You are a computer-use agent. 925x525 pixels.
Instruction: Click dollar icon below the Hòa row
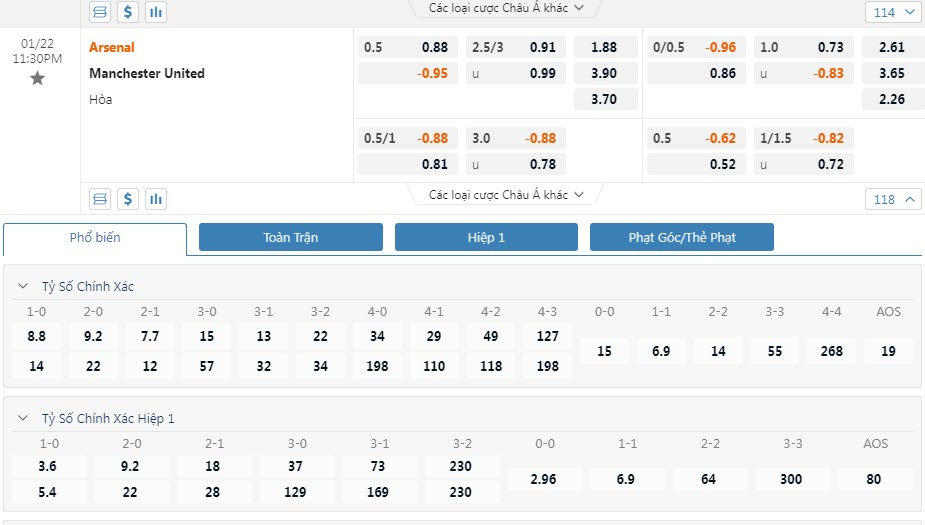[128, 198]
